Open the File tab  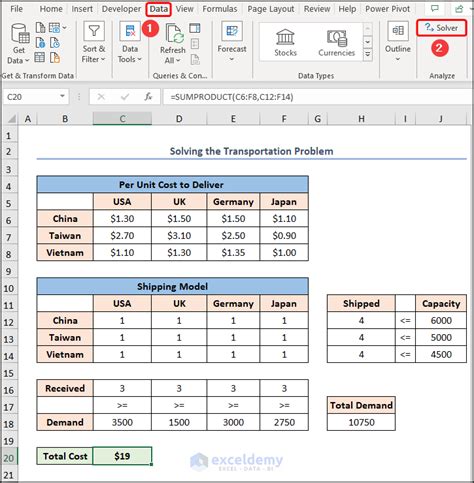(16, 9)
